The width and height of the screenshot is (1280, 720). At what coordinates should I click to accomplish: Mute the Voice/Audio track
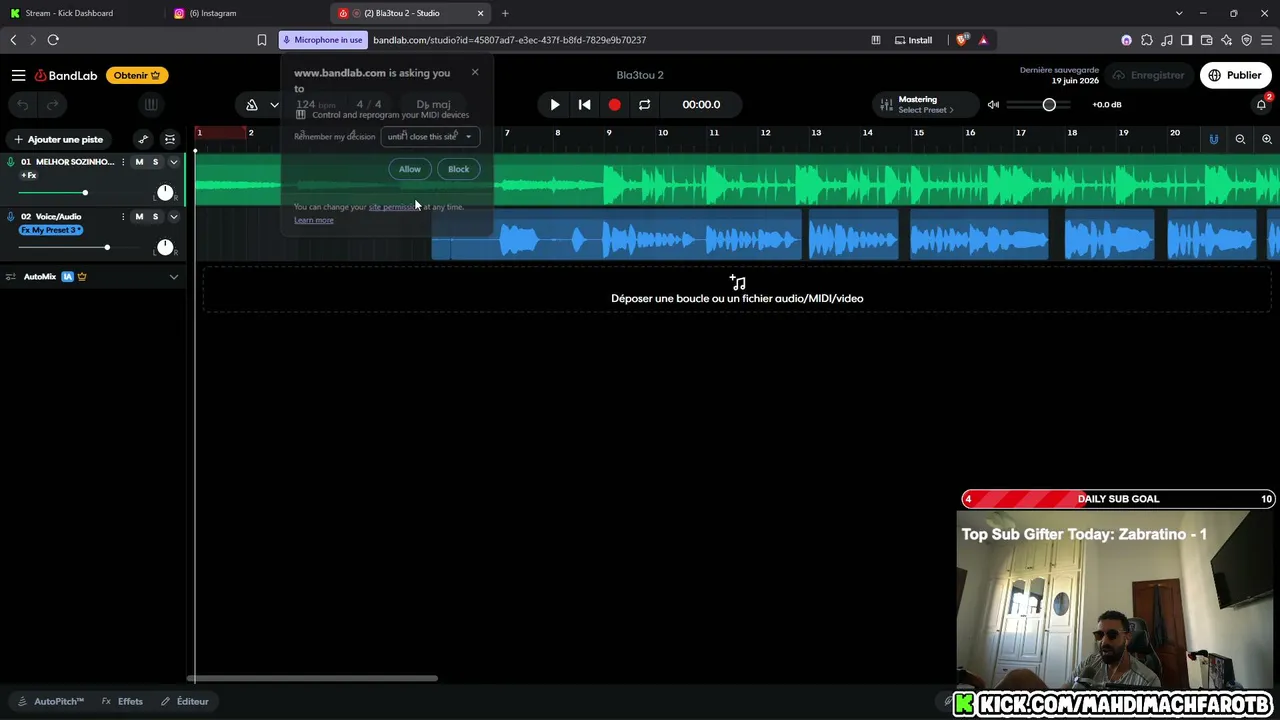139,216
